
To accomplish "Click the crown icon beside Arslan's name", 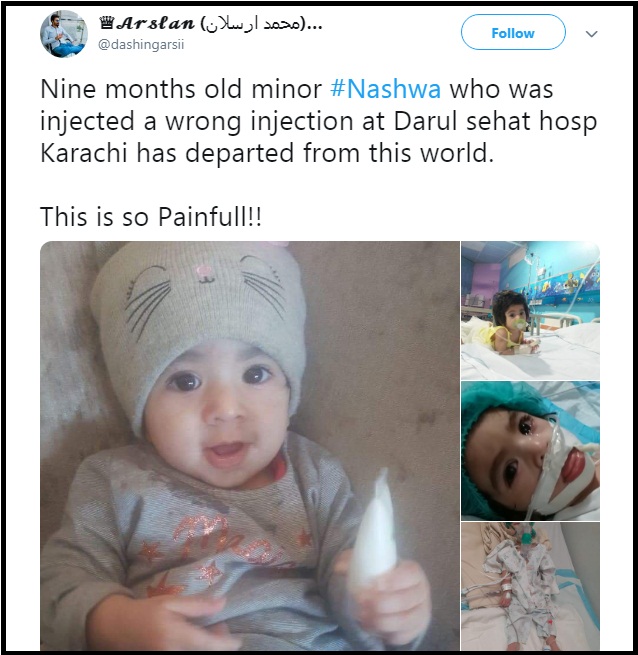I will 108,23.
